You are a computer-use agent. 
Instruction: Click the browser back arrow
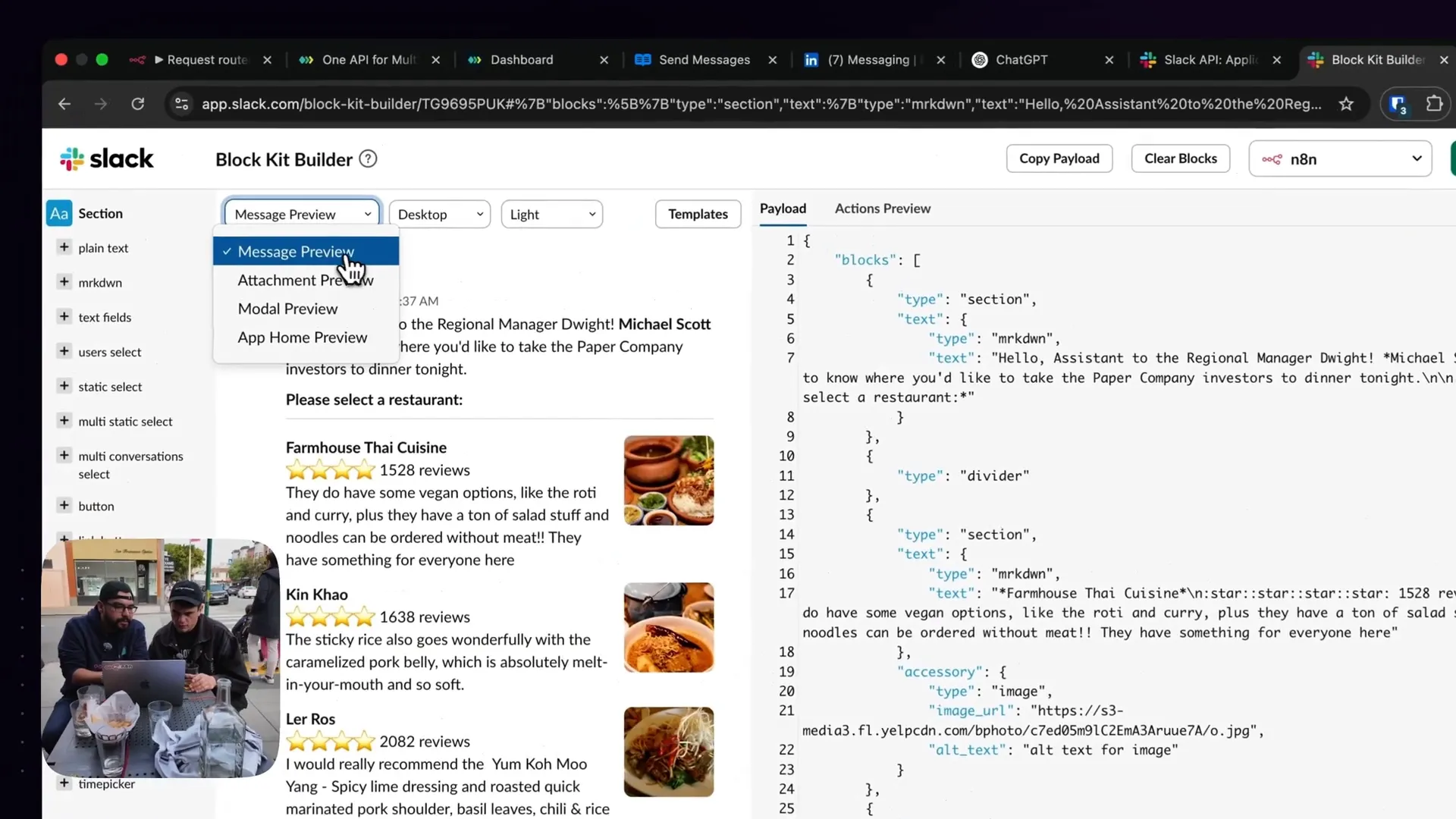click(64, 104)
